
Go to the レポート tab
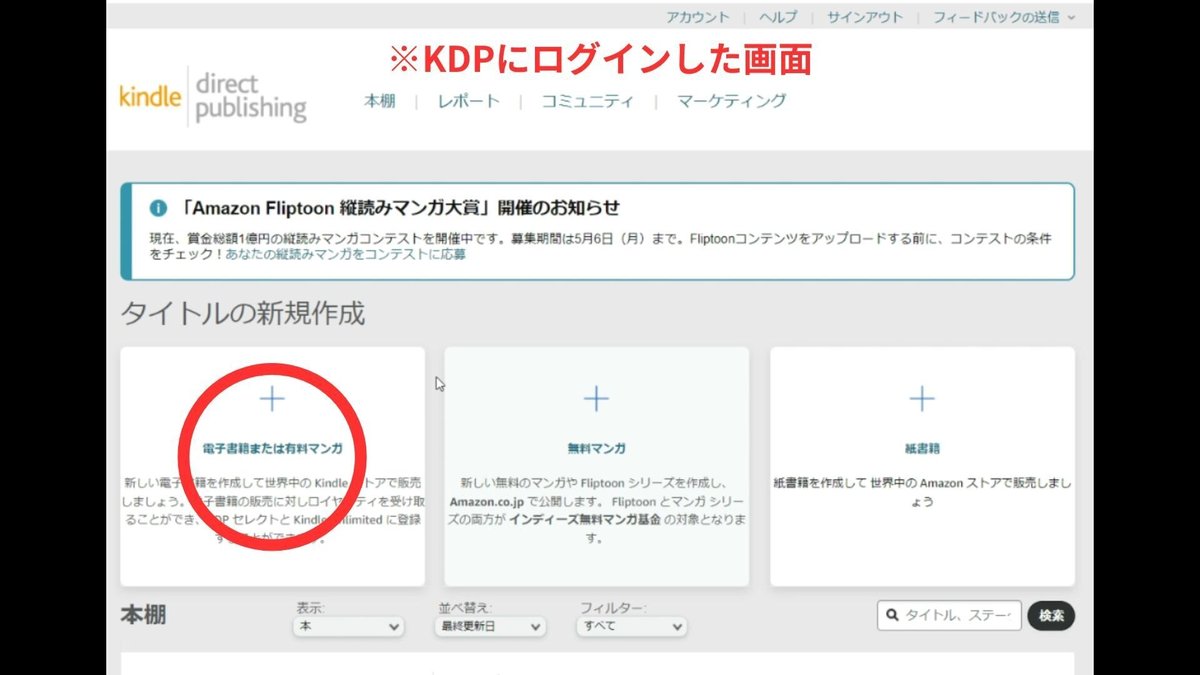468,101
